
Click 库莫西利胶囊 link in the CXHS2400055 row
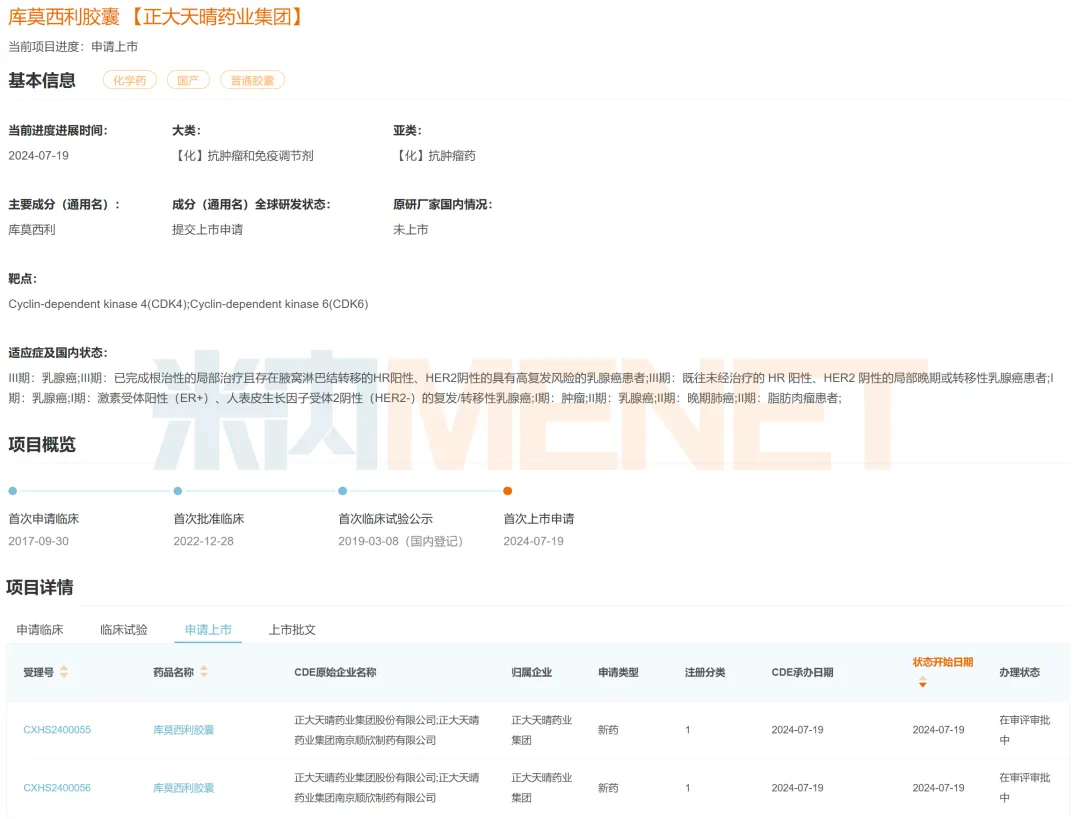[183, 730]
